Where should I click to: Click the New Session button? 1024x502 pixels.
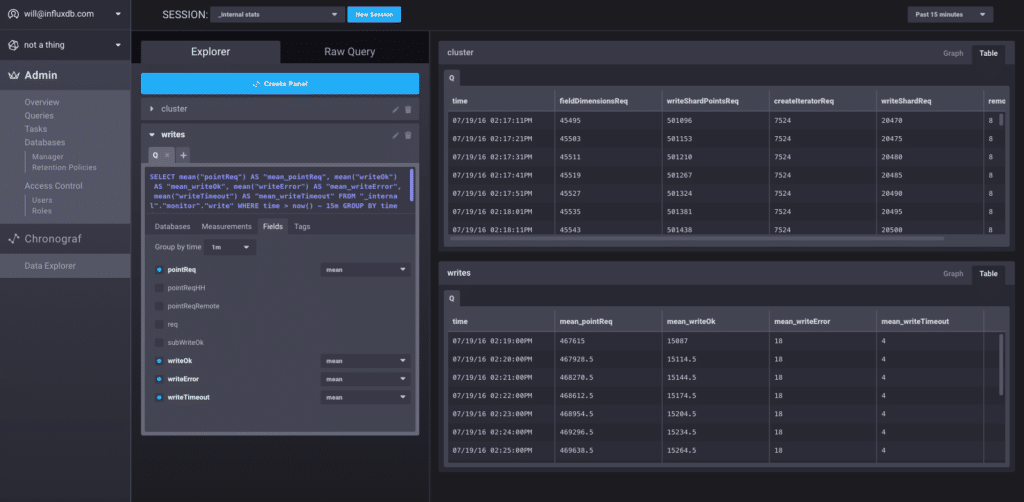coord(374,15)
